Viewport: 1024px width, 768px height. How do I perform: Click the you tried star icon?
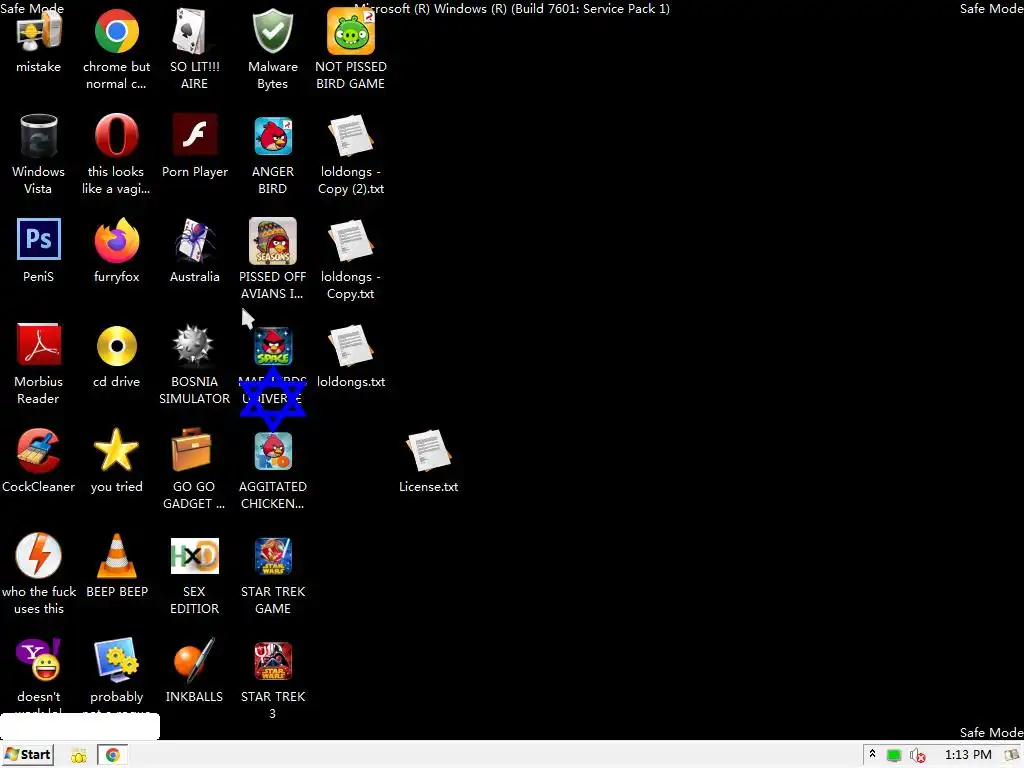(x=116, y=449)
